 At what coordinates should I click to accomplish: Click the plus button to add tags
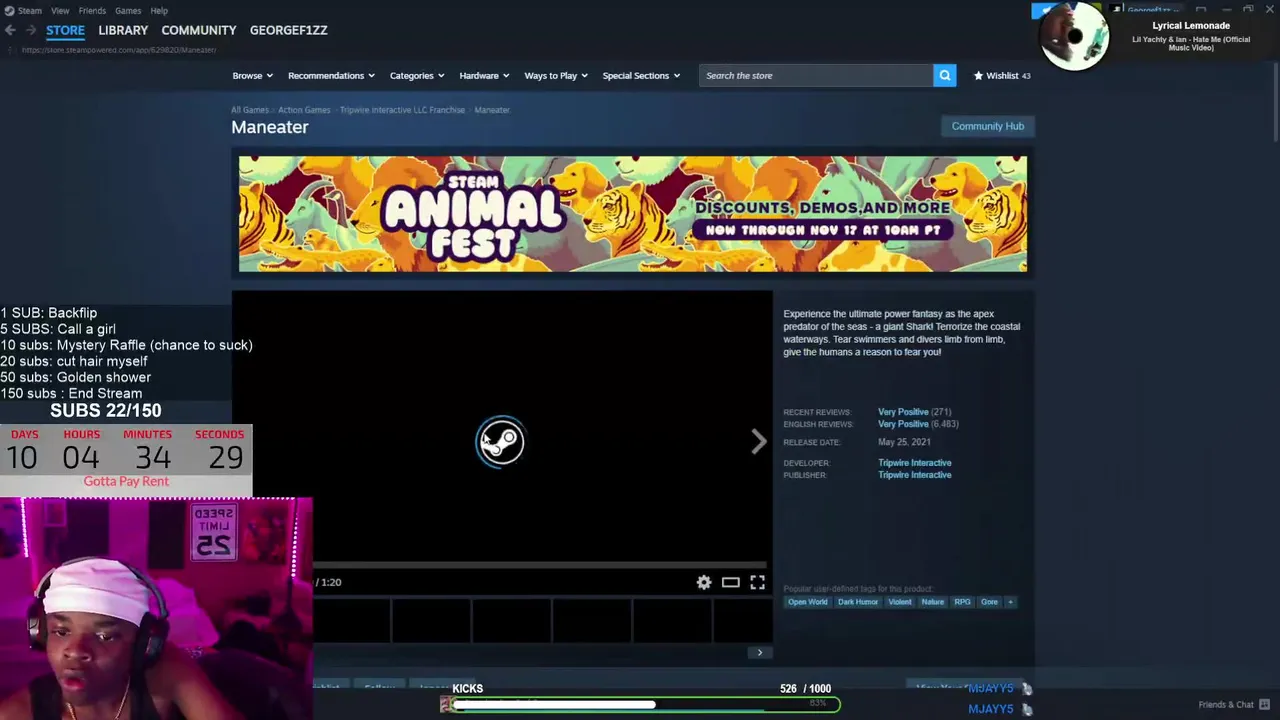[1010, 602]
